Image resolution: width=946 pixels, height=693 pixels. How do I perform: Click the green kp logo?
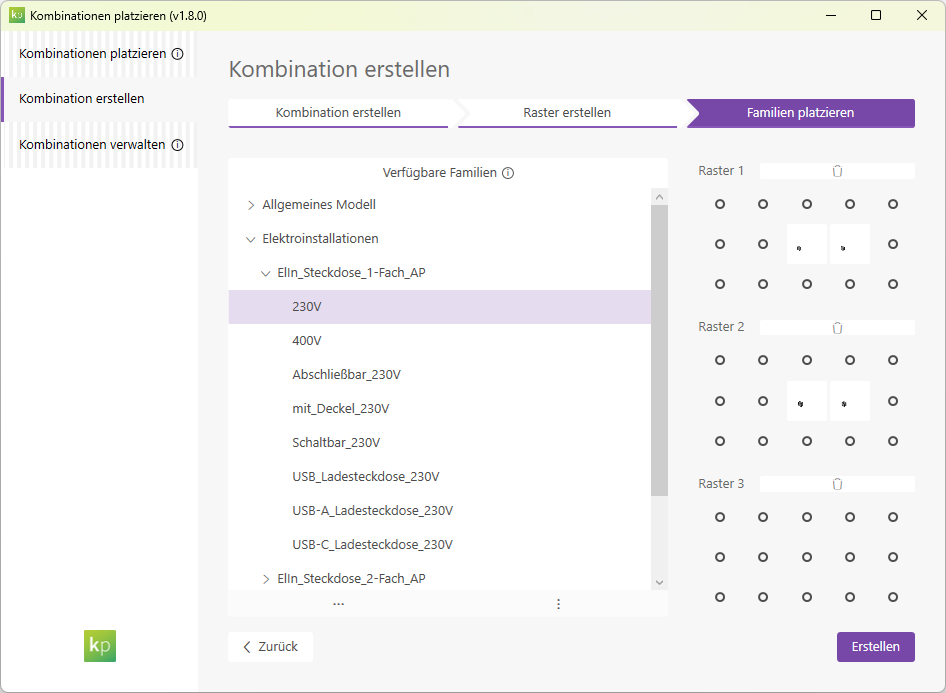(100, 645)
